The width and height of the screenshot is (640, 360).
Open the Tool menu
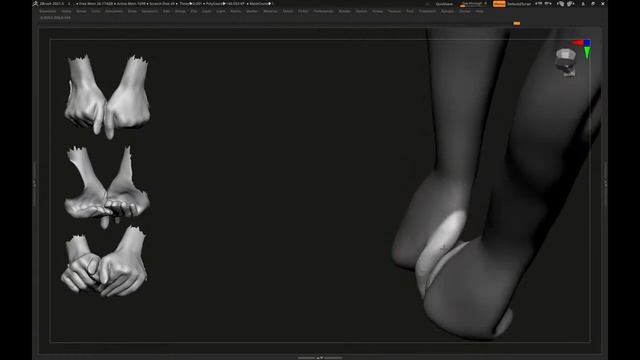point(410,11)
